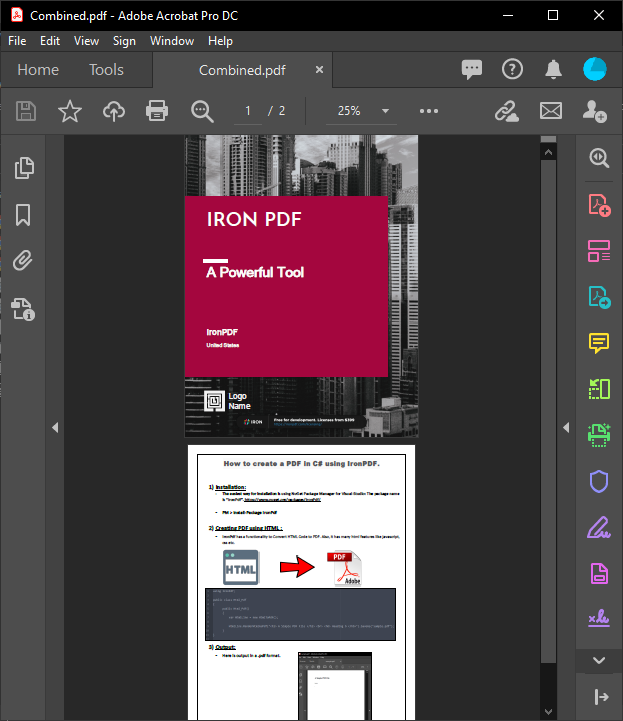Open the Find text magnifier icon
Image resolution: width=623 pixels, height=721 pixels.
click(202, 111)
